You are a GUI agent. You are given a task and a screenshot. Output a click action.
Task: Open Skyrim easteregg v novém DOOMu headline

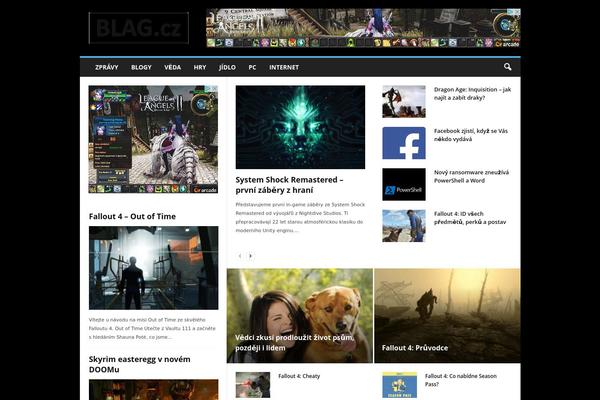pos(139,364)
